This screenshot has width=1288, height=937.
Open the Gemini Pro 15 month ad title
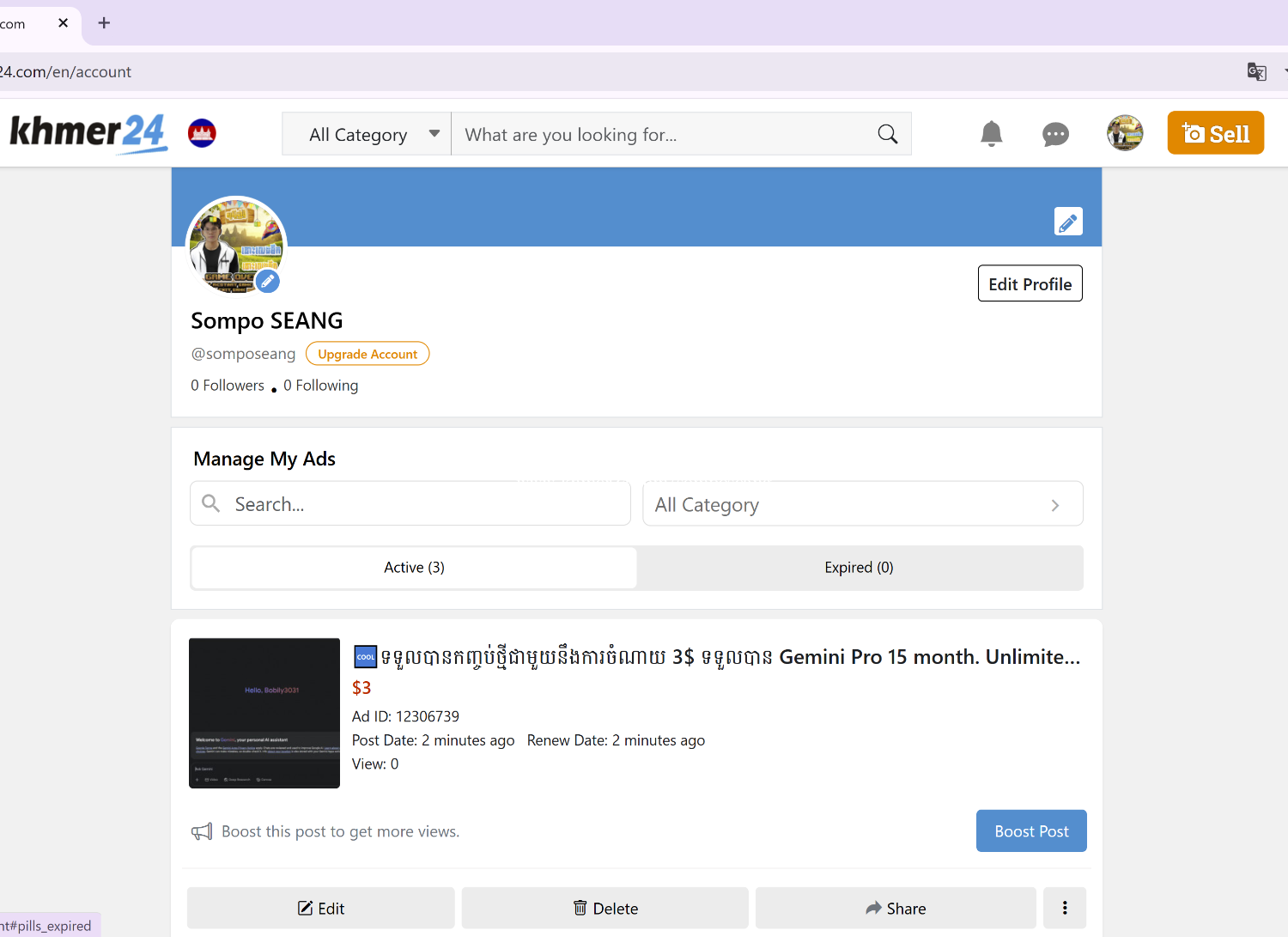717,657
